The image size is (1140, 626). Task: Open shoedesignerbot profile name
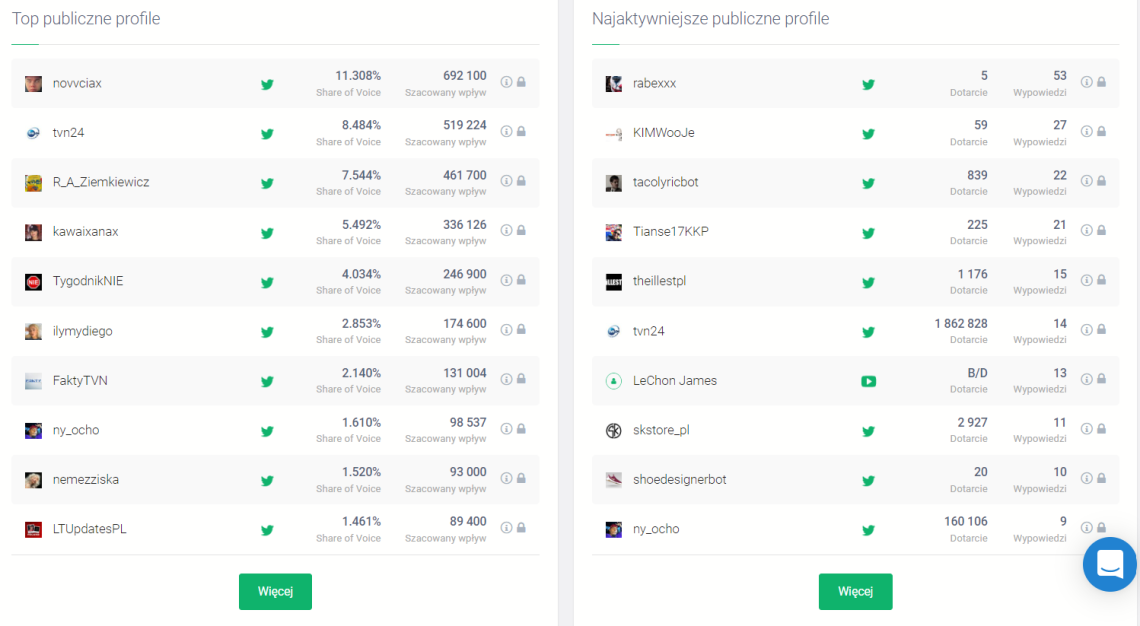[x=679, y=480]
